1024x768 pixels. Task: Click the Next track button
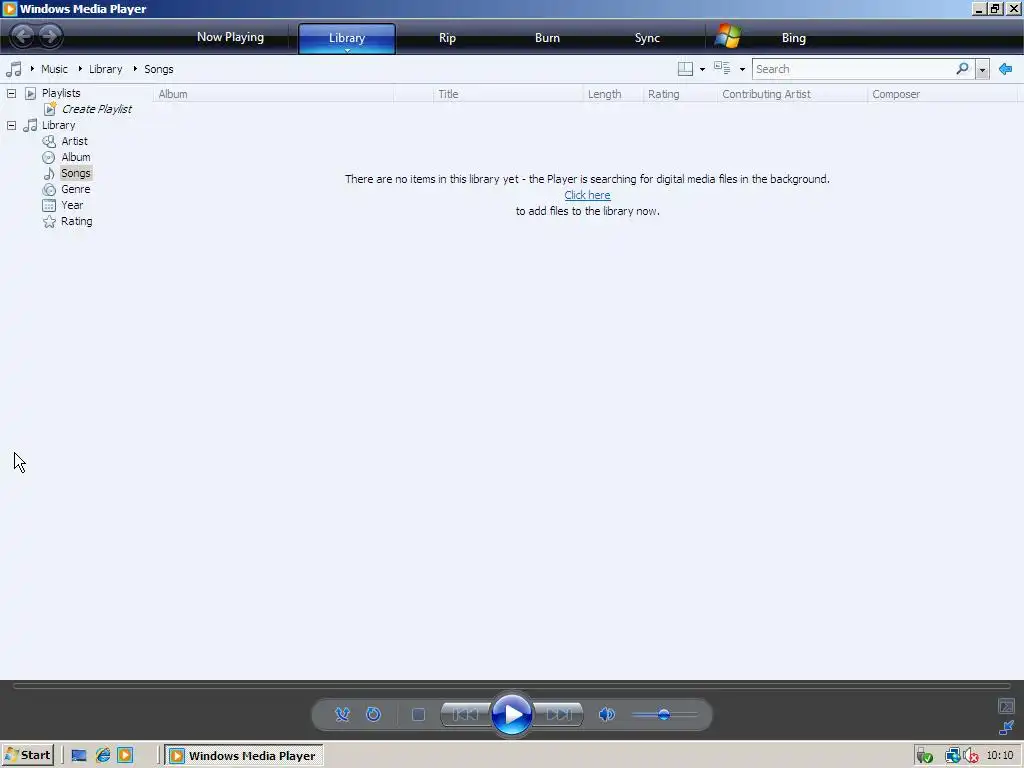tap(558, 714)
